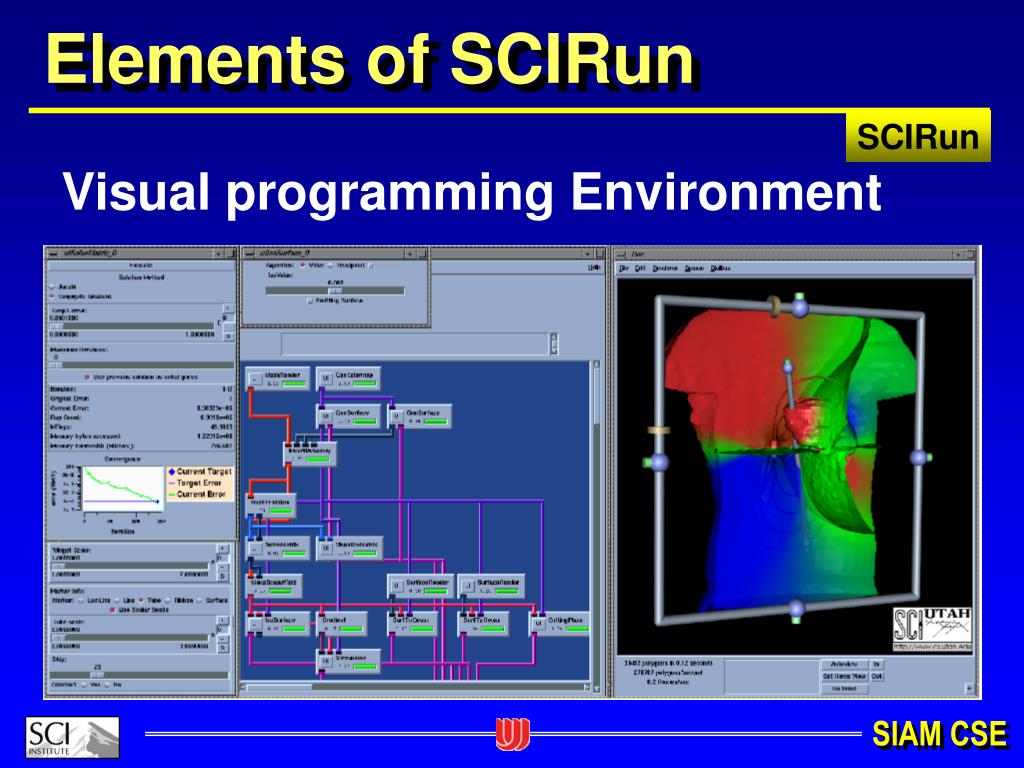
Task: Open UI button on left SurfaceReader module
Action: [x=396, y=586]
